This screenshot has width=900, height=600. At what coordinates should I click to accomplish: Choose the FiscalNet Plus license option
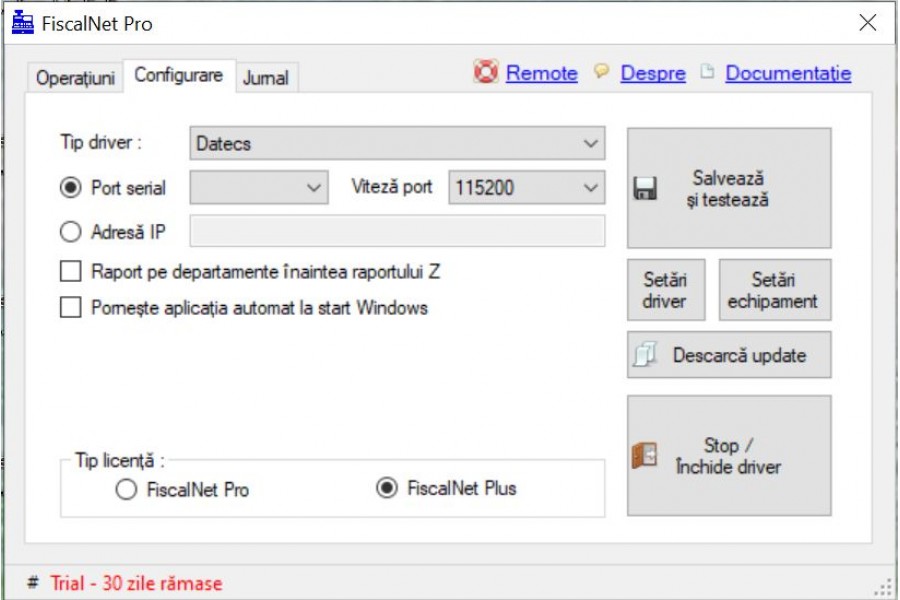coord(386,488)
